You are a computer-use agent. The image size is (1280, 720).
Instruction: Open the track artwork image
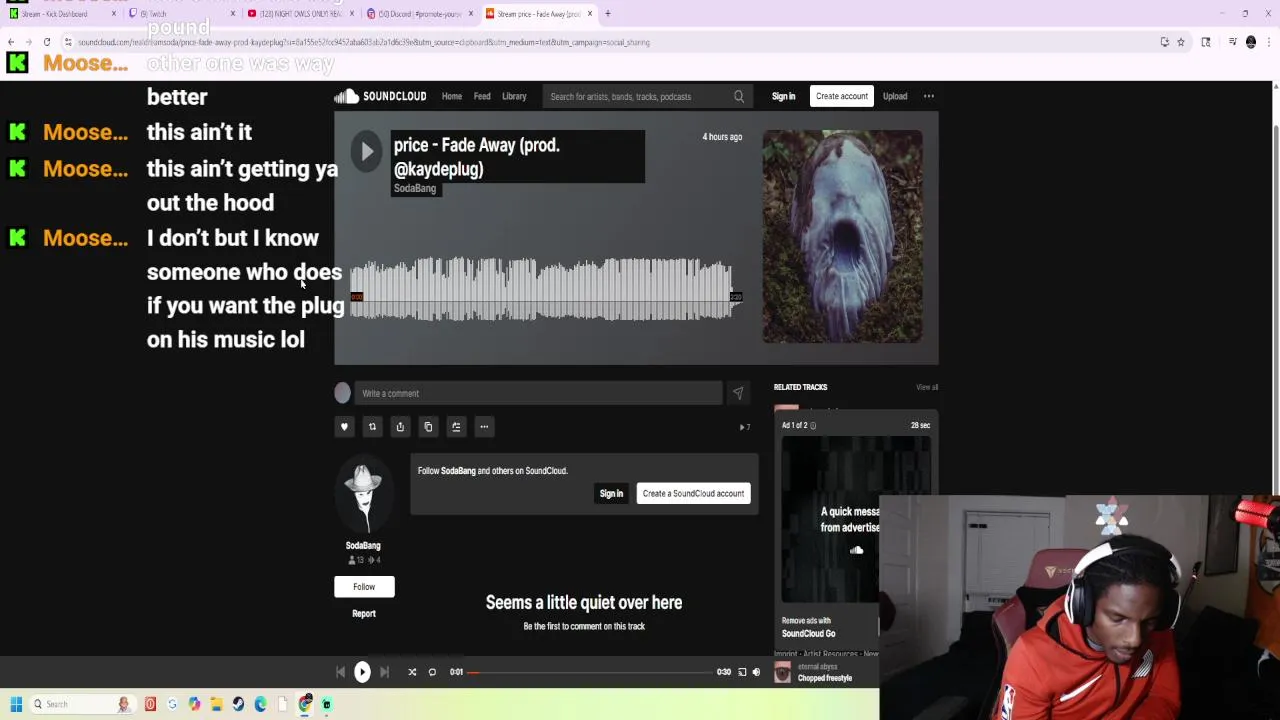pyautogui.click(x=842, y=236)
